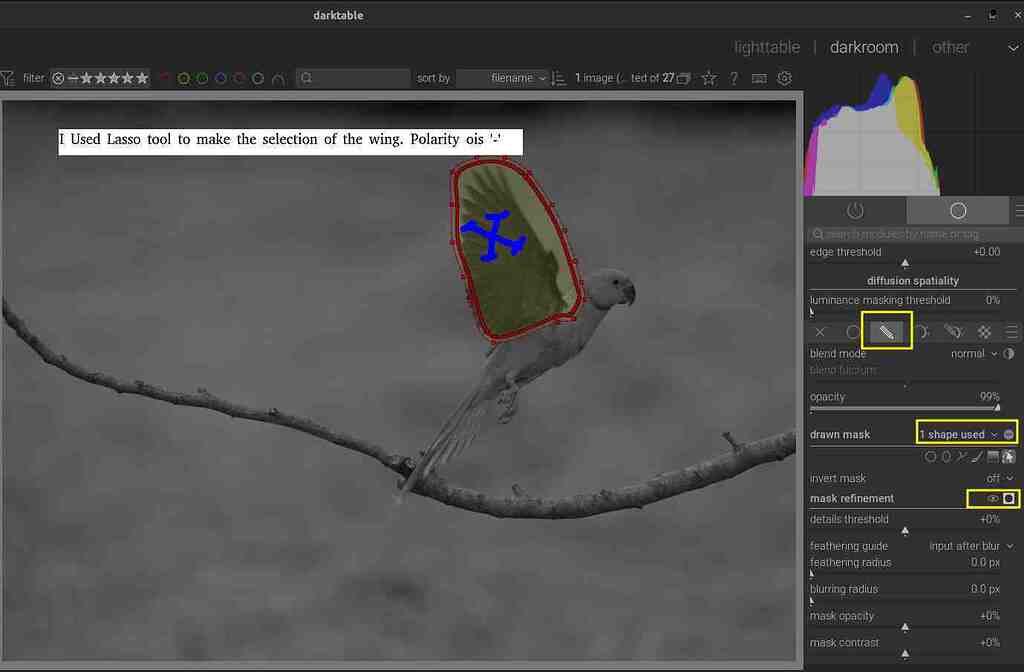Turn off blending with the X icon
Viewport: 1024px width, 672px height.
tap(820, 332)
